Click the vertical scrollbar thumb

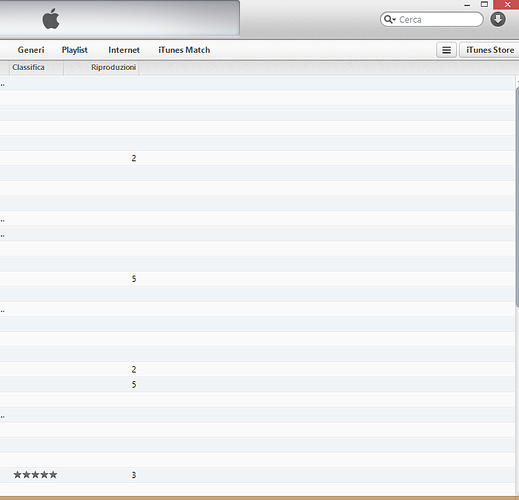coord(517,197)
